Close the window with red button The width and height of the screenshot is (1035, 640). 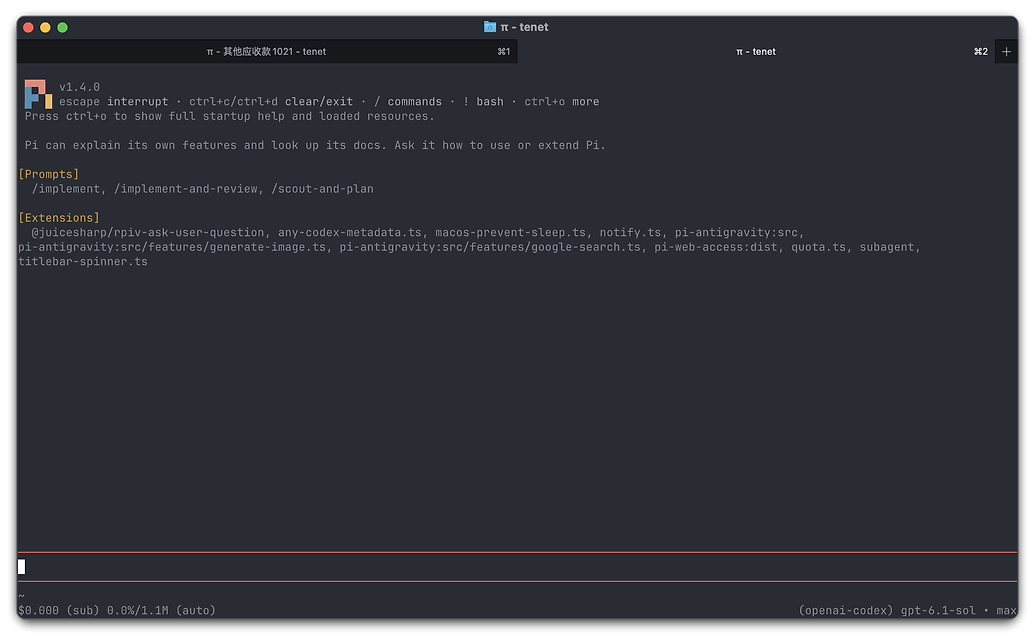(28, 27)
